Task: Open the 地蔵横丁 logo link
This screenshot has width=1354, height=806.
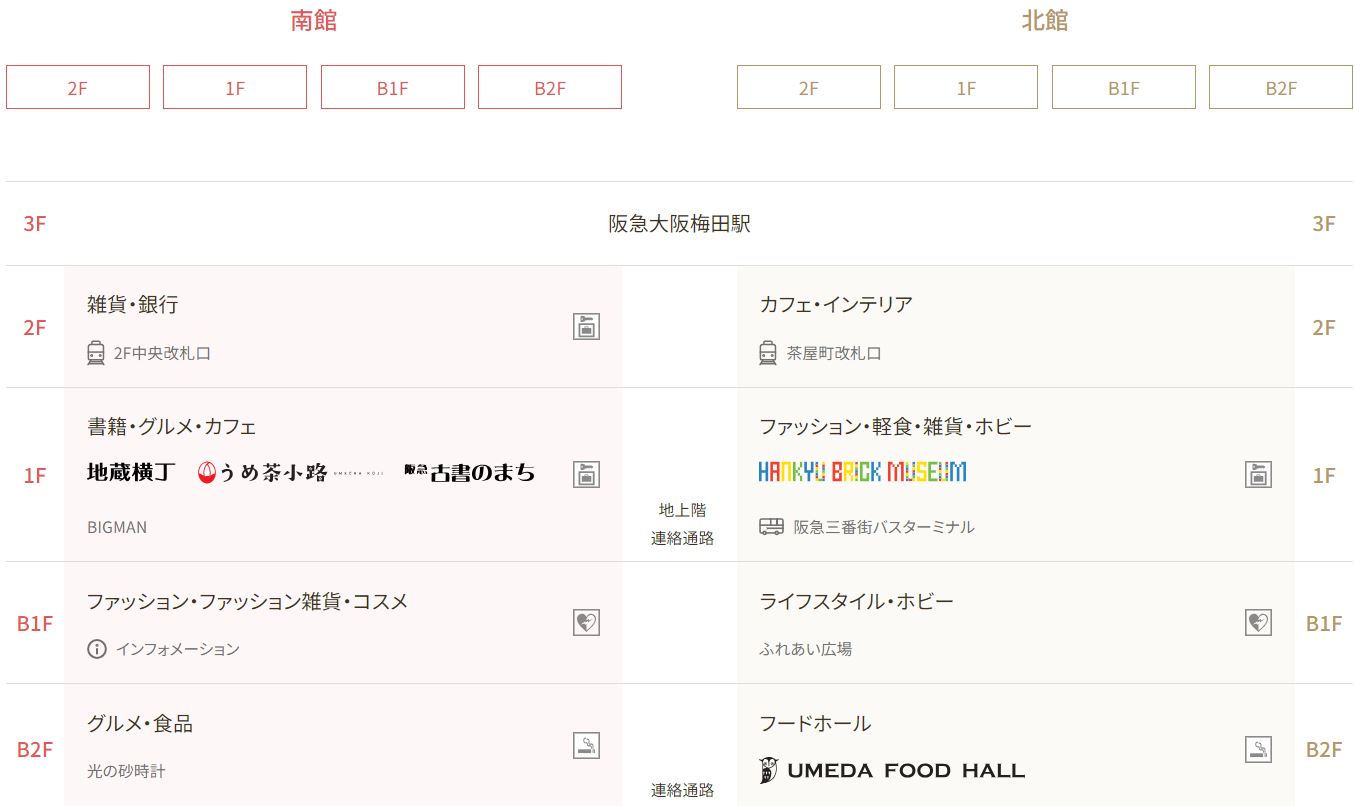Action: click(131, 473)
